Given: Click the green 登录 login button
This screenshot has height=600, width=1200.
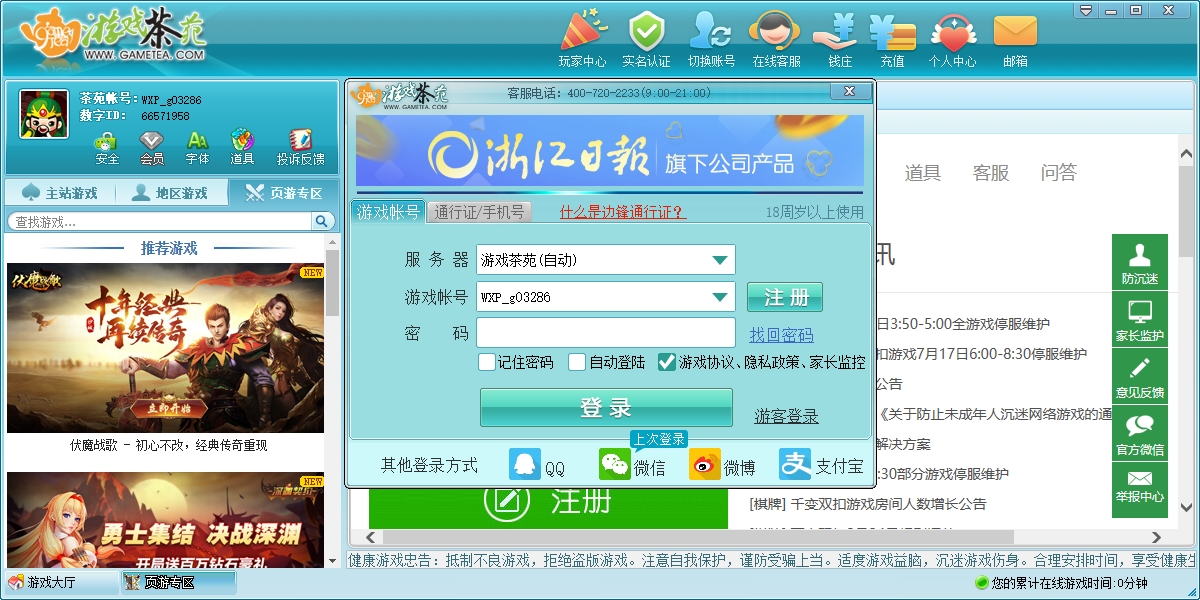Looking at the screenshot, I should point(606,407).
